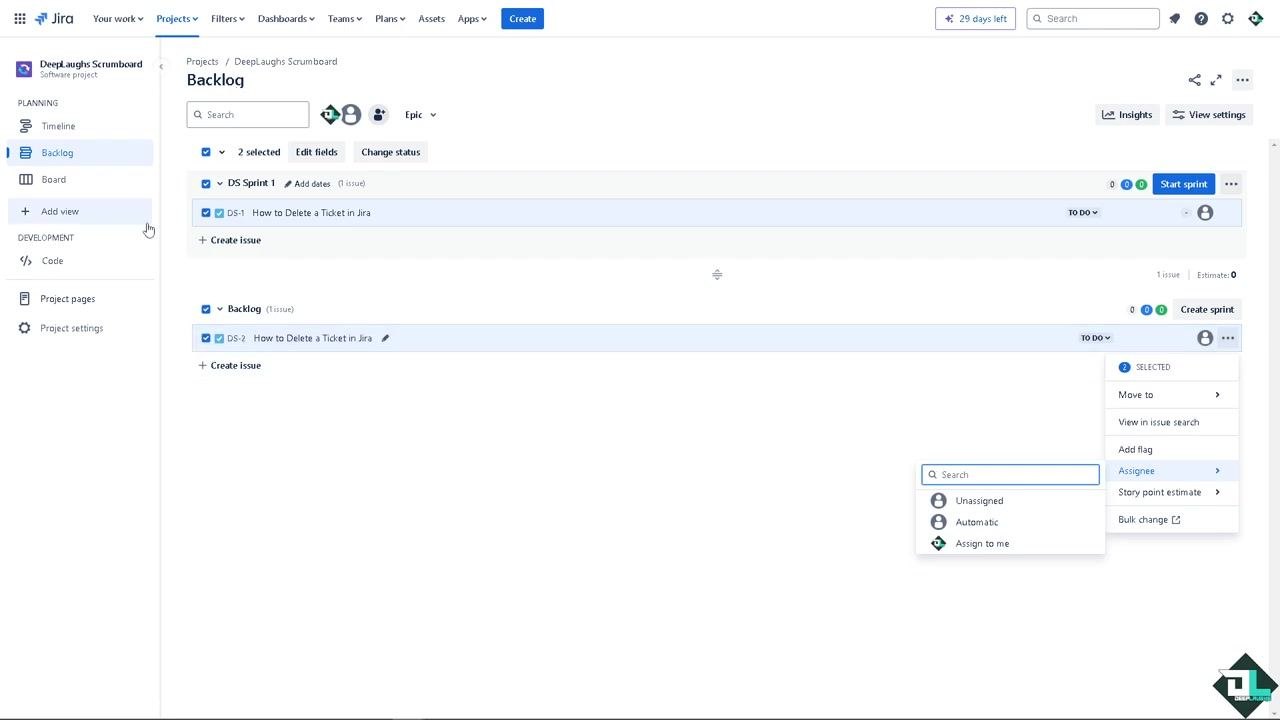Click the Create button
Screen dimensions: 1280x720
pyautogui.click(x=522, y=18)
